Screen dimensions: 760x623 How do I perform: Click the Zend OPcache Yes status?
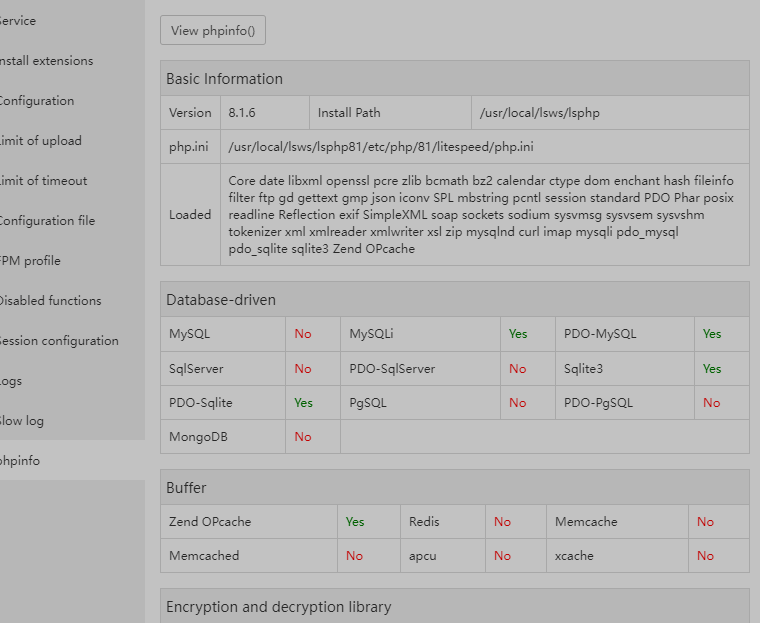pos(355,522)
